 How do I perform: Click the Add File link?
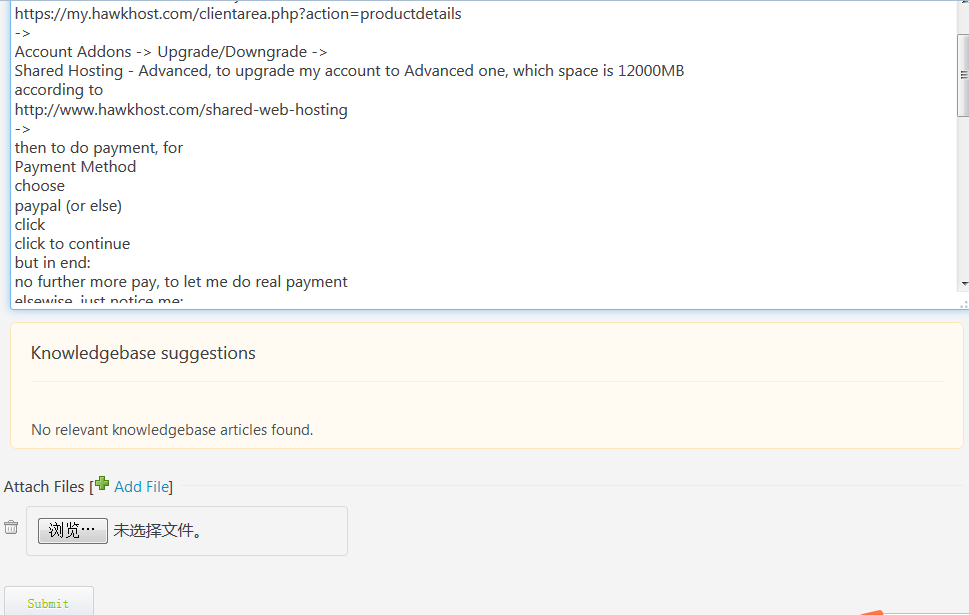point(141,487)
